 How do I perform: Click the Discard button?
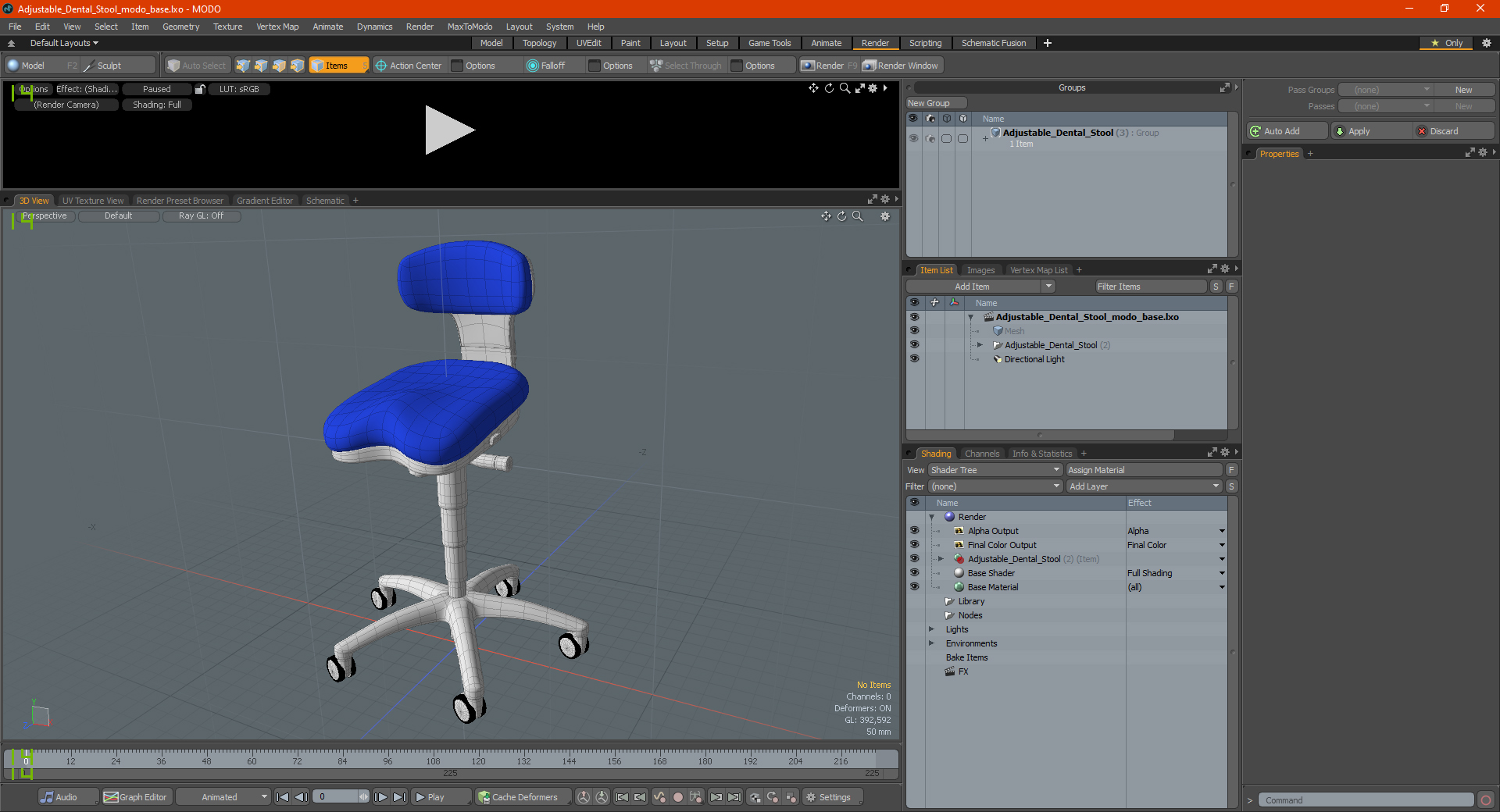1455,131
